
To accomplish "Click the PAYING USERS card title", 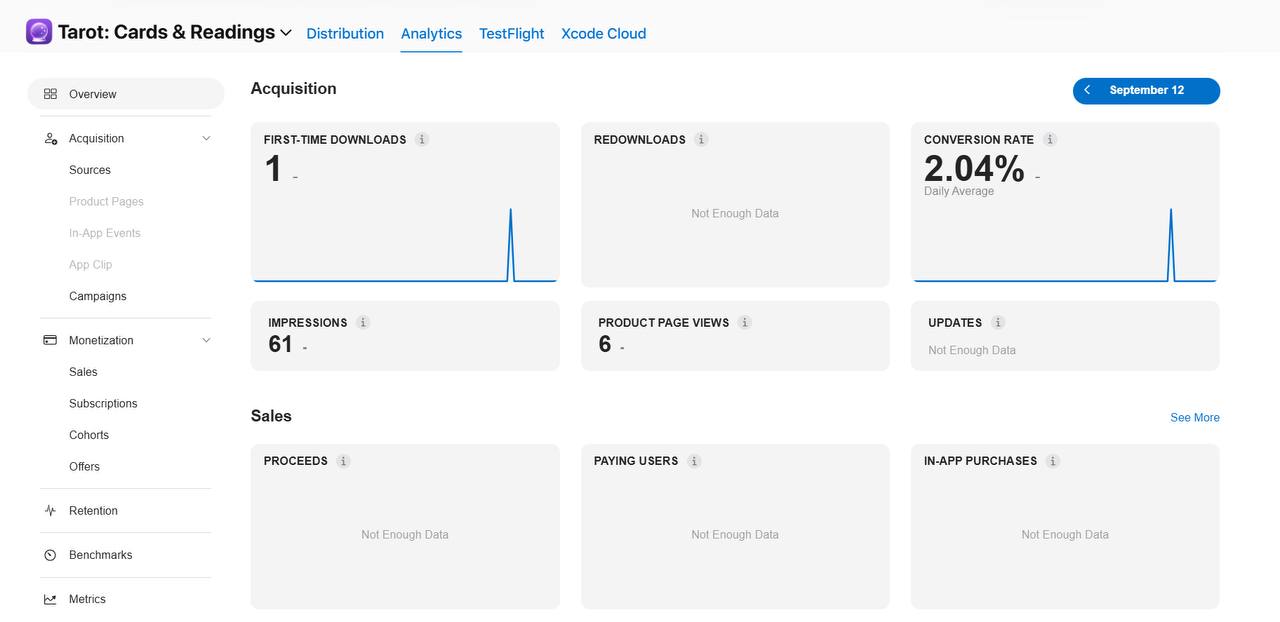I will tap(636, 461).
